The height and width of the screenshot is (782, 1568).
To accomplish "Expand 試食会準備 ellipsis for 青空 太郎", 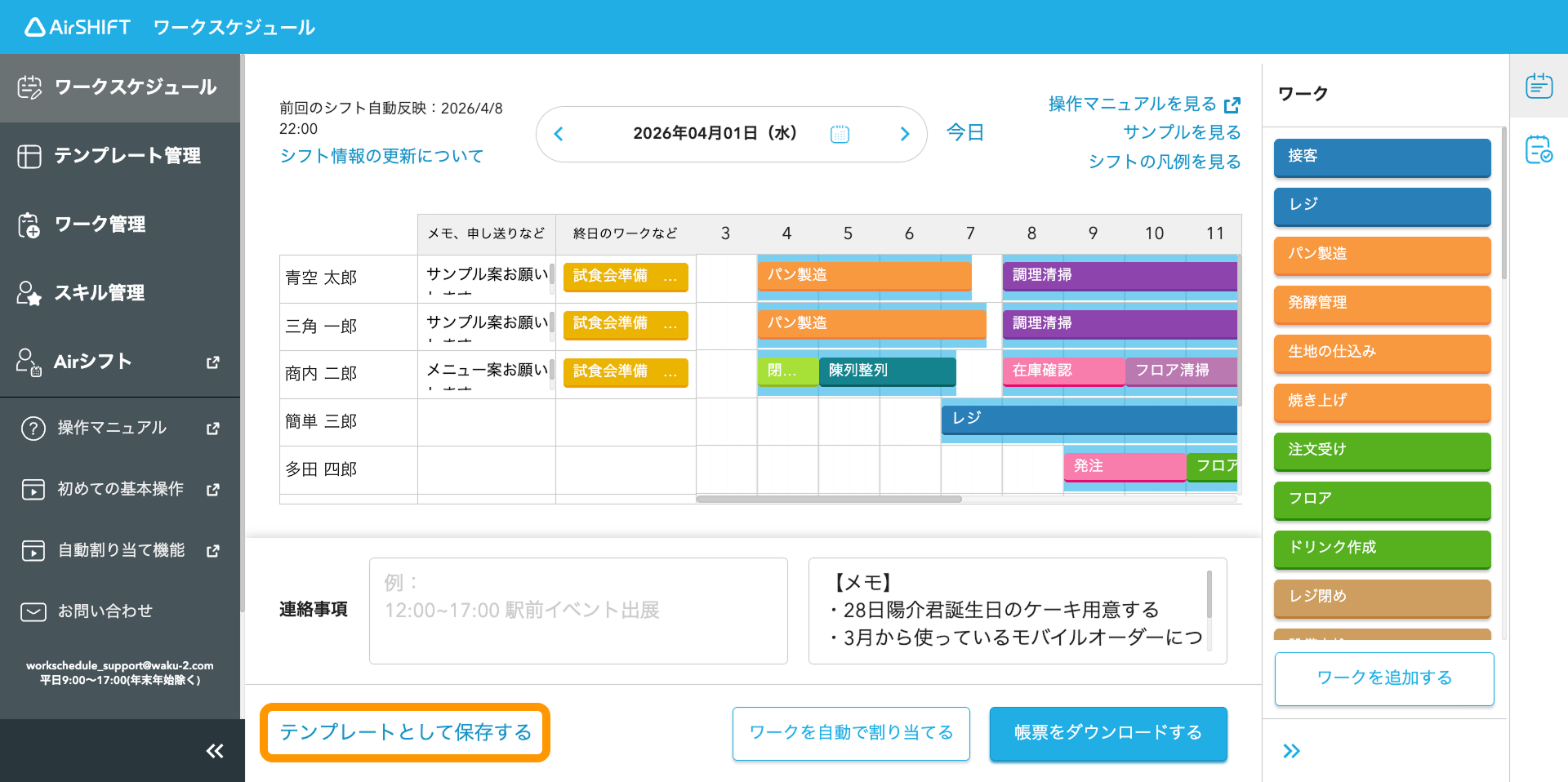I will [670, 277].
